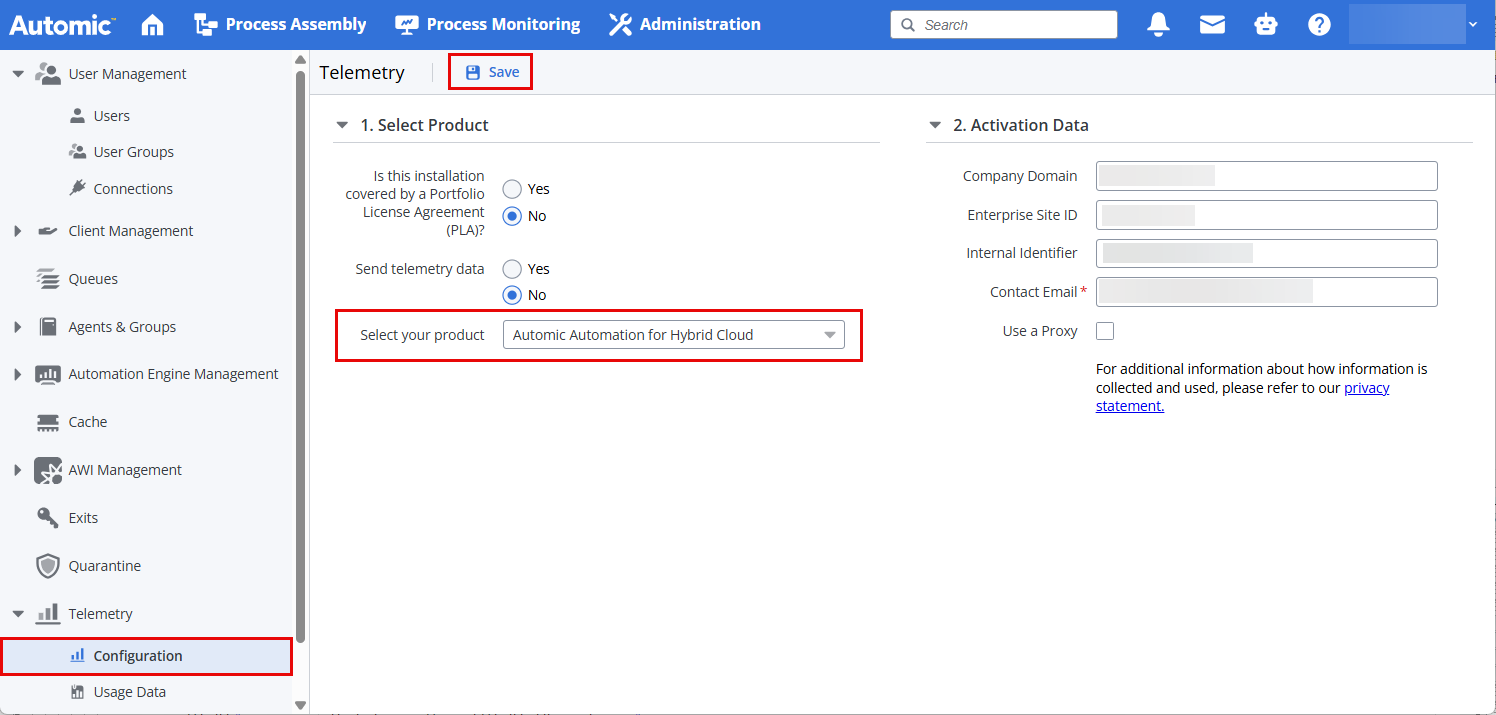
Task: Enable the Use a Proxy checkbox
Action: pyautogui.click(x=1105, y=331)
